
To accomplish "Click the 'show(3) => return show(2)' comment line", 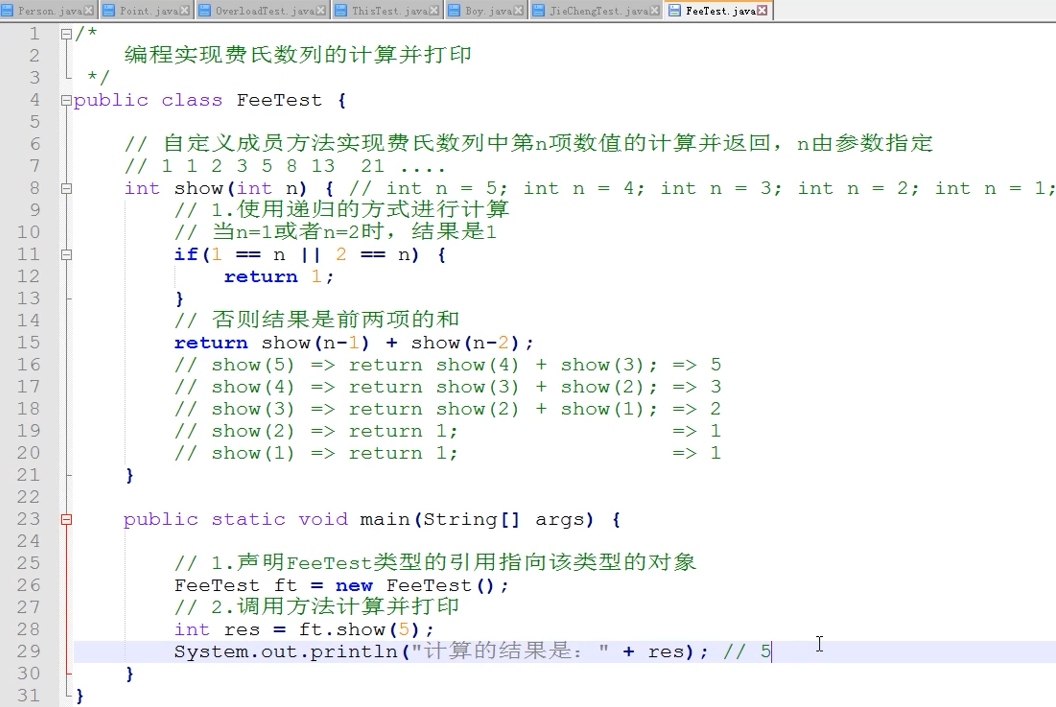I will pos(447,409).
